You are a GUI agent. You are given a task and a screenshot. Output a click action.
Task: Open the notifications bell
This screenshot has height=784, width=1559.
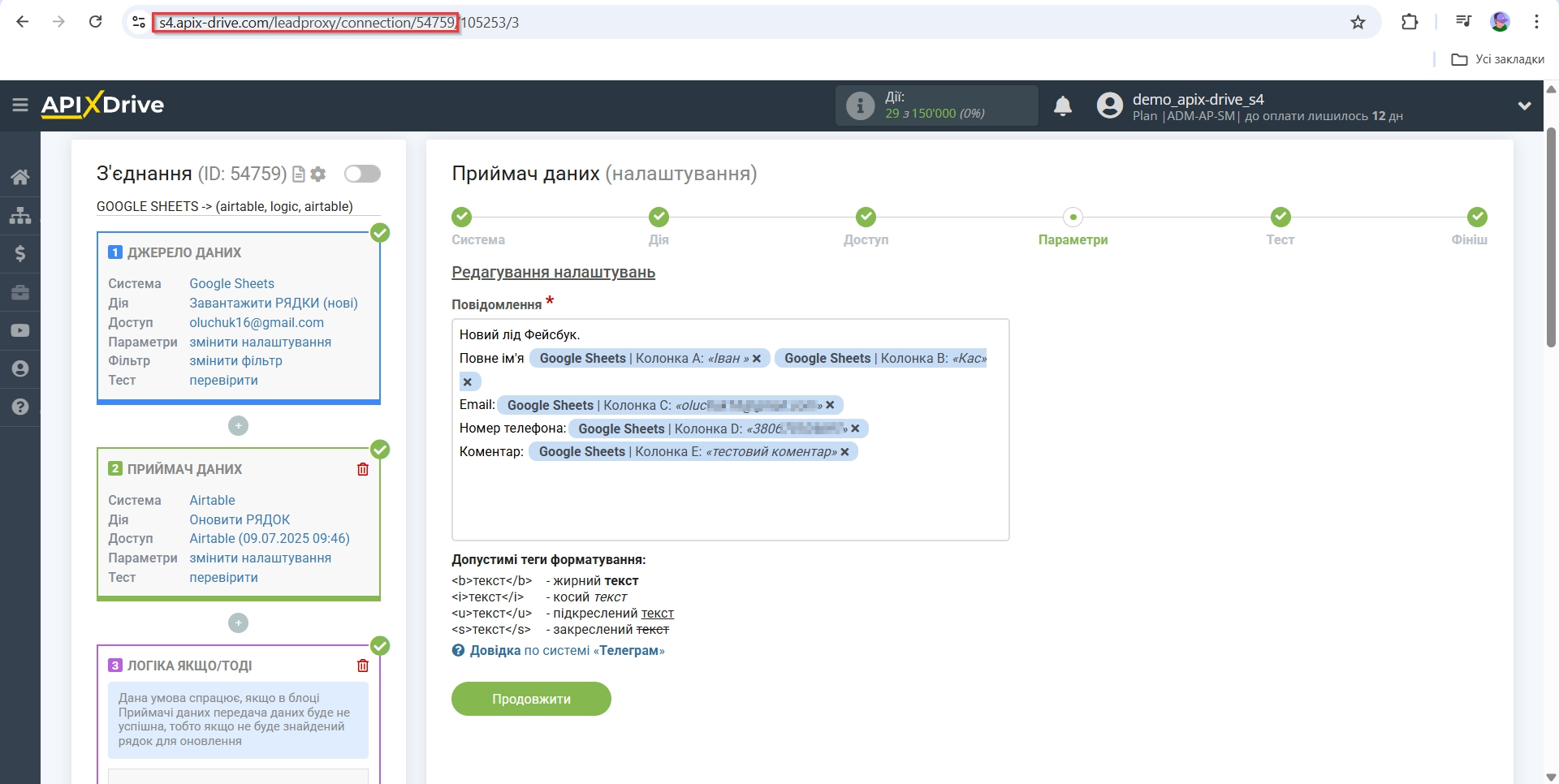coord(1063,106)
